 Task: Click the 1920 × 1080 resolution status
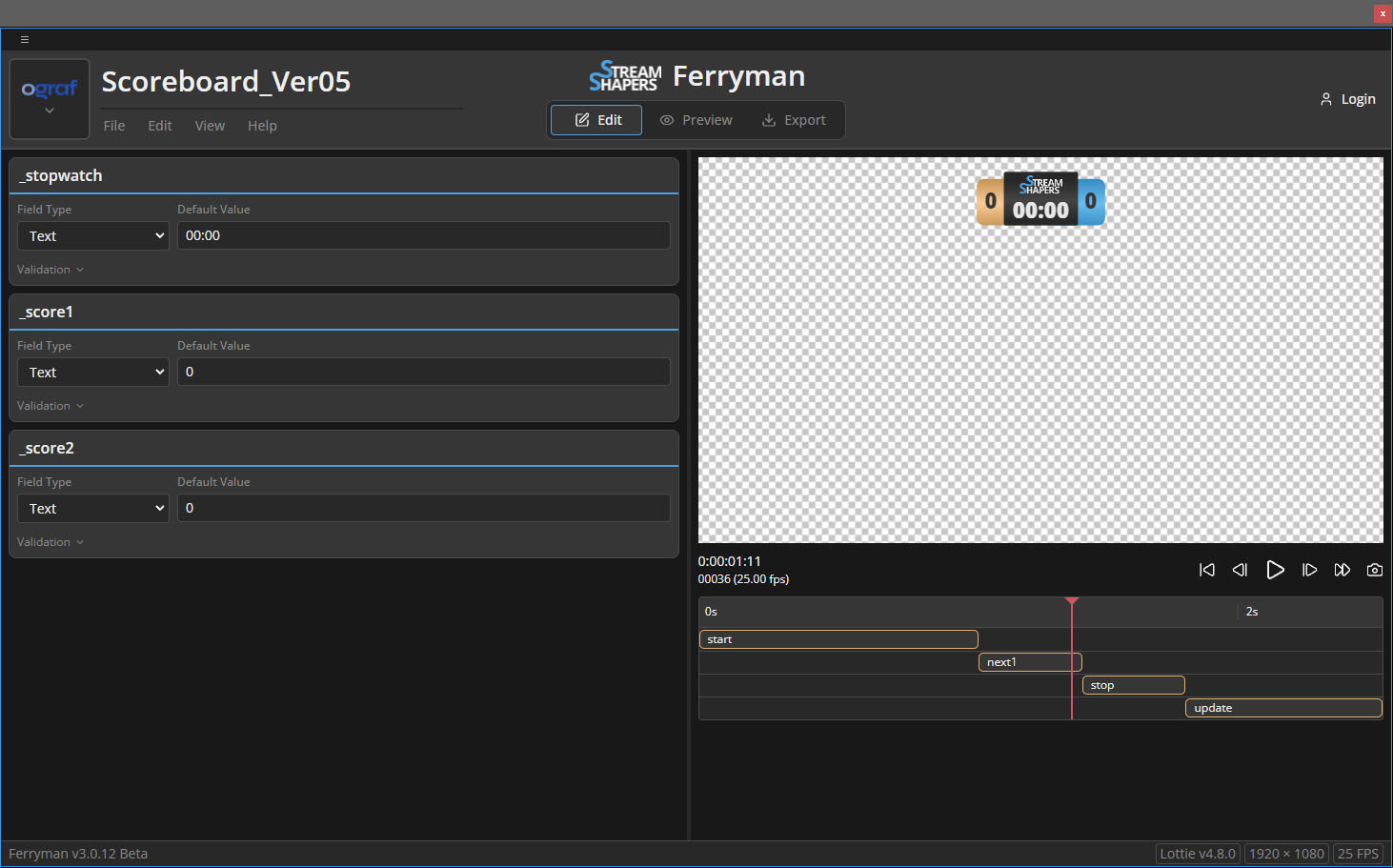(x=1286, y=854)
